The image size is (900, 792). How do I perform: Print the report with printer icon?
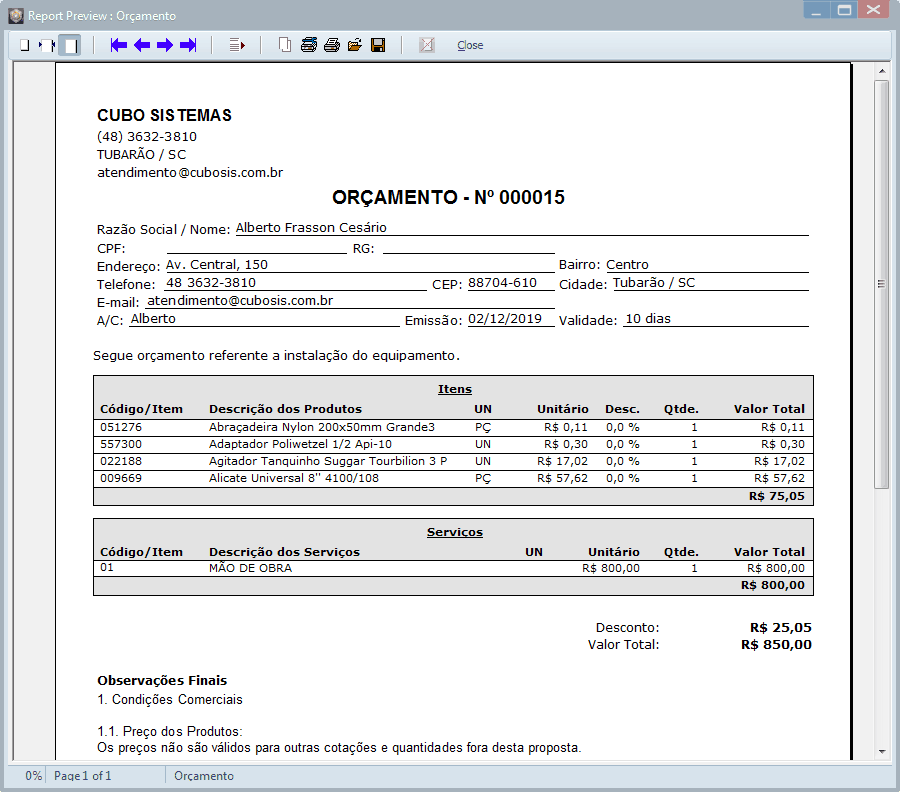coord(332,45)
